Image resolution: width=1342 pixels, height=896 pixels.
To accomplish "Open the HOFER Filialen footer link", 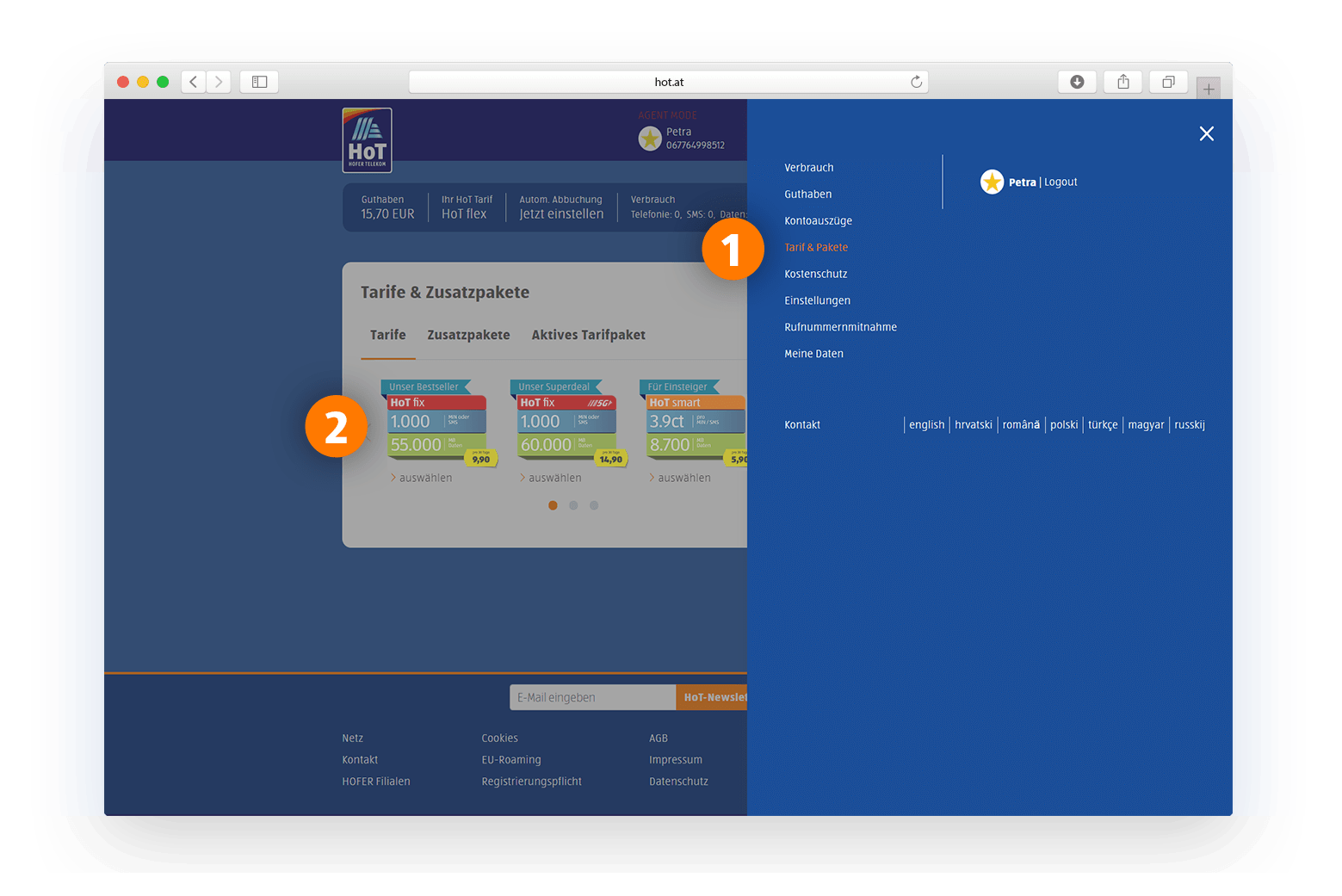I will pos(376,782).
